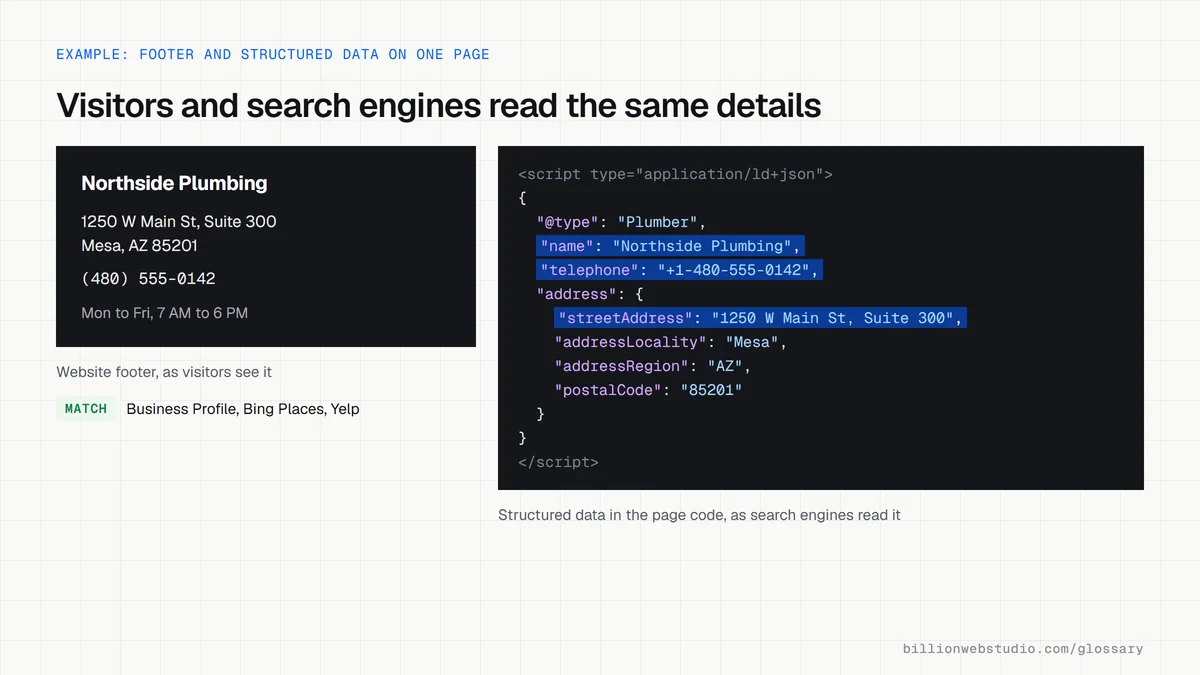1200x675 pixels.
Task: Click the highlighted 'streetAddress' code line
Action: 760,318
